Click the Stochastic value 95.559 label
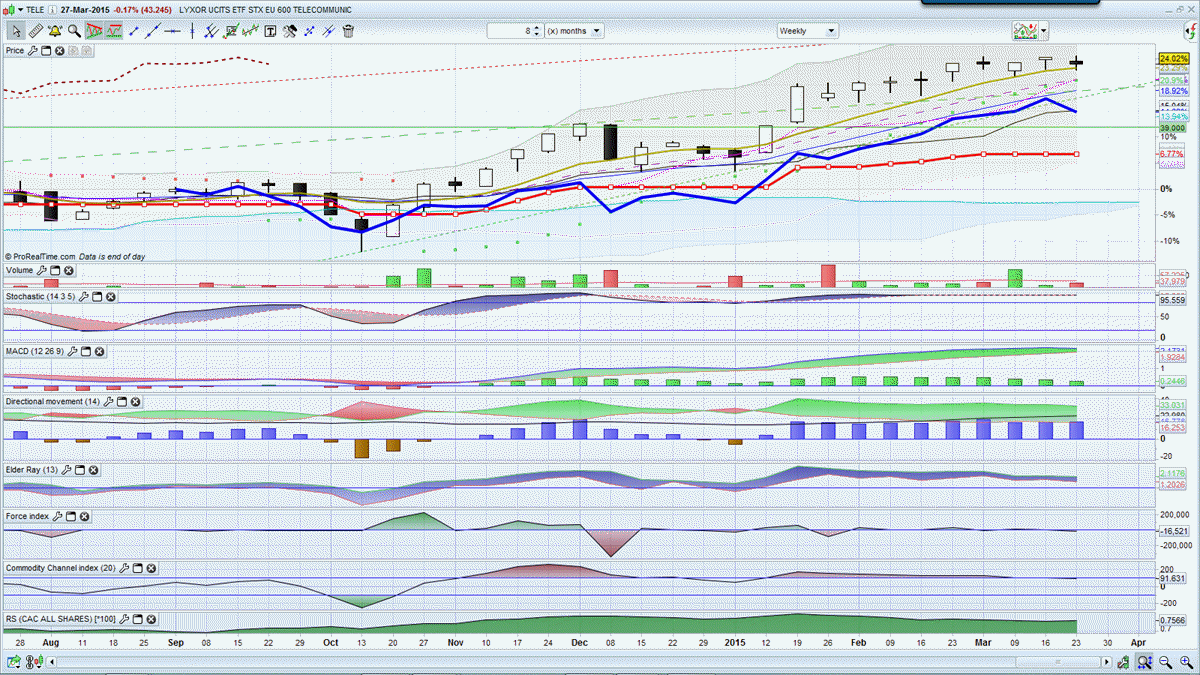 coord(1172,300)
